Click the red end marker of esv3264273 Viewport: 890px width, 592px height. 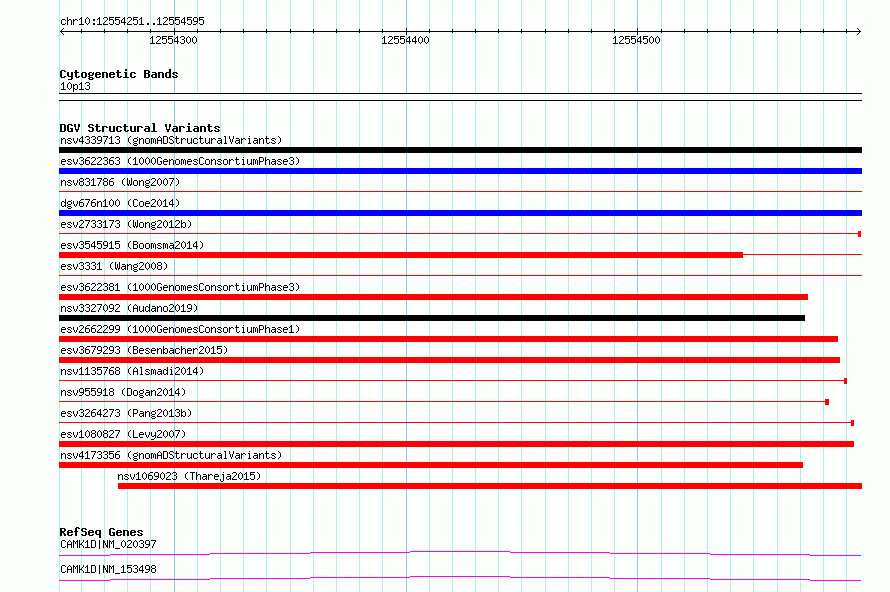[x=853, y=423]
